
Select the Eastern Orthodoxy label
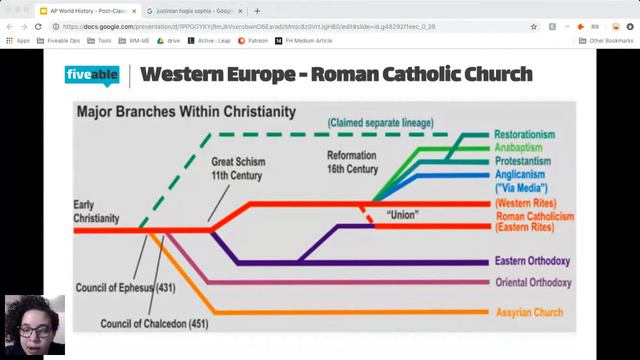[532, 261]
